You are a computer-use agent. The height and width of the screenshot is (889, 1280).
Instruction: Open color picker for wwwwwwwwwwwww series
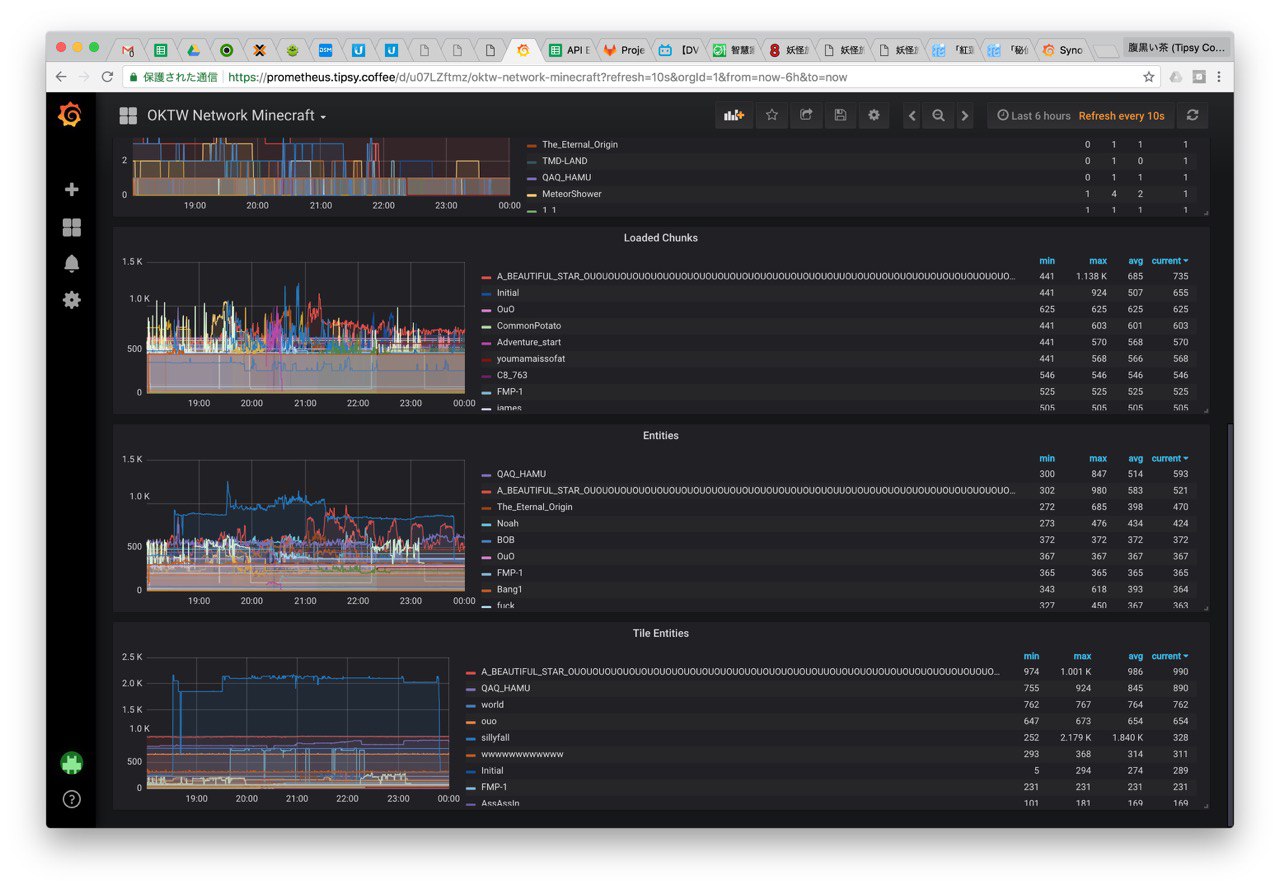pyautogui.click(x=470, y=755)
